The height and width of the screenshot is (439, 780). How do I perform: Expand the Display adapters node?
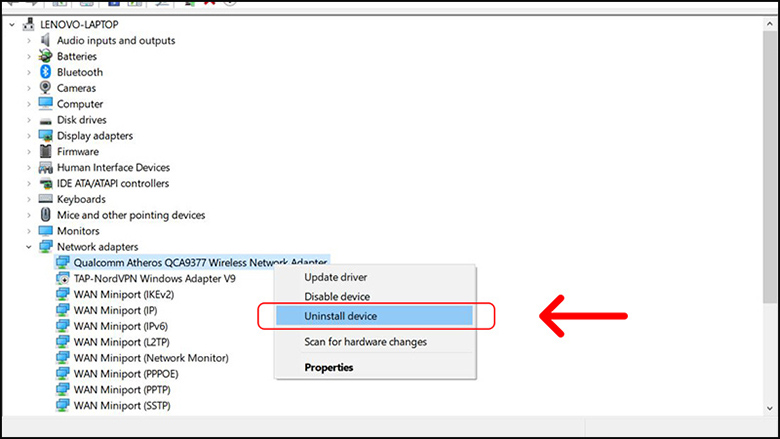27,136
